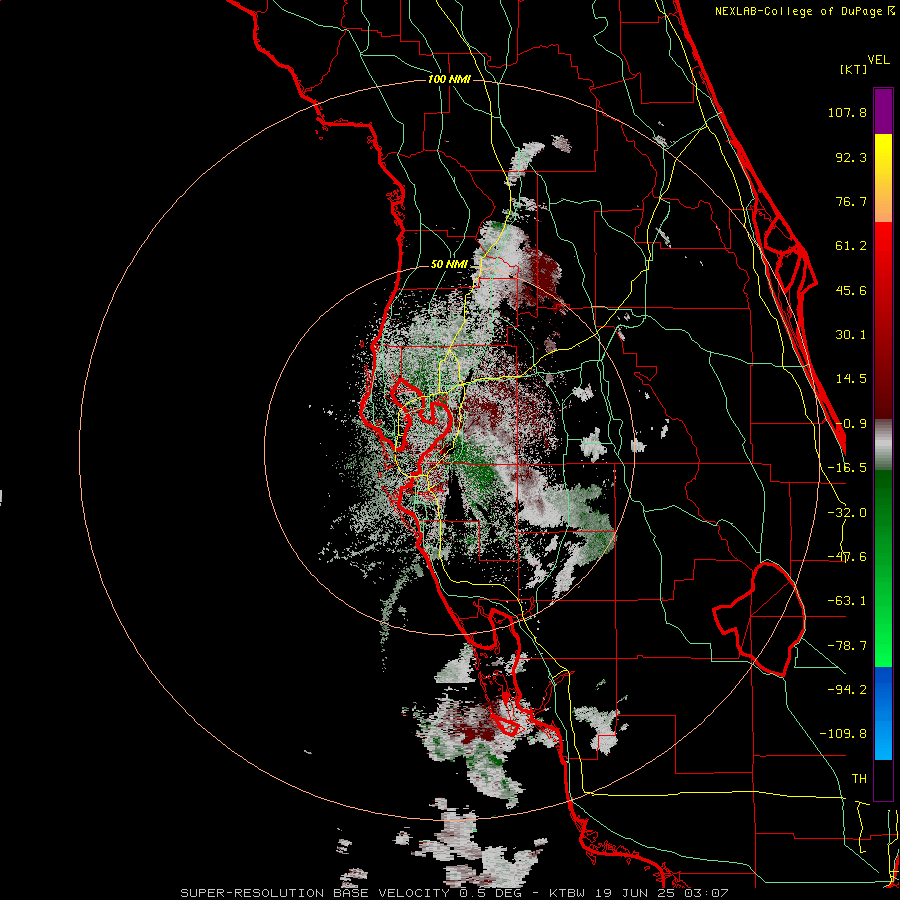Click the -109.8 velocity scale value
This screenshot has height=900, width=900.
click(843, 734)
